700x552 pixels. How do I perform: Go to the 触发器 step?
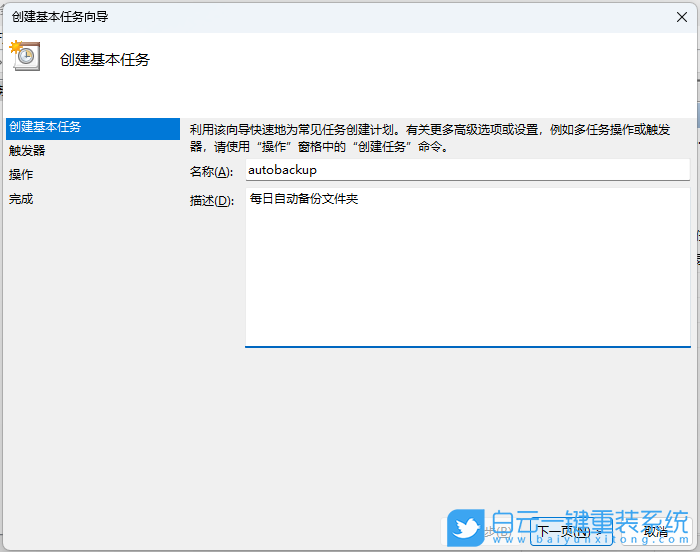point(27,151)
